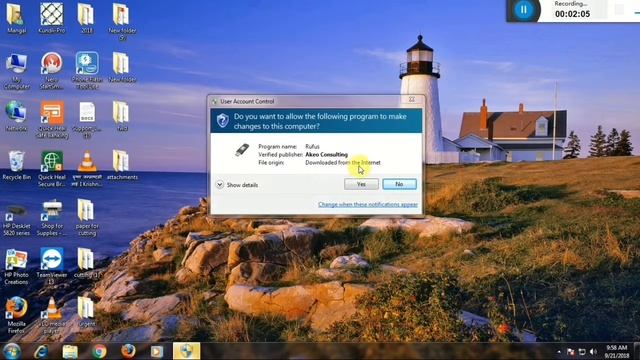640x360 pixels.
Task: Select the Mangal folder icon
Action: tap(16, 18)
